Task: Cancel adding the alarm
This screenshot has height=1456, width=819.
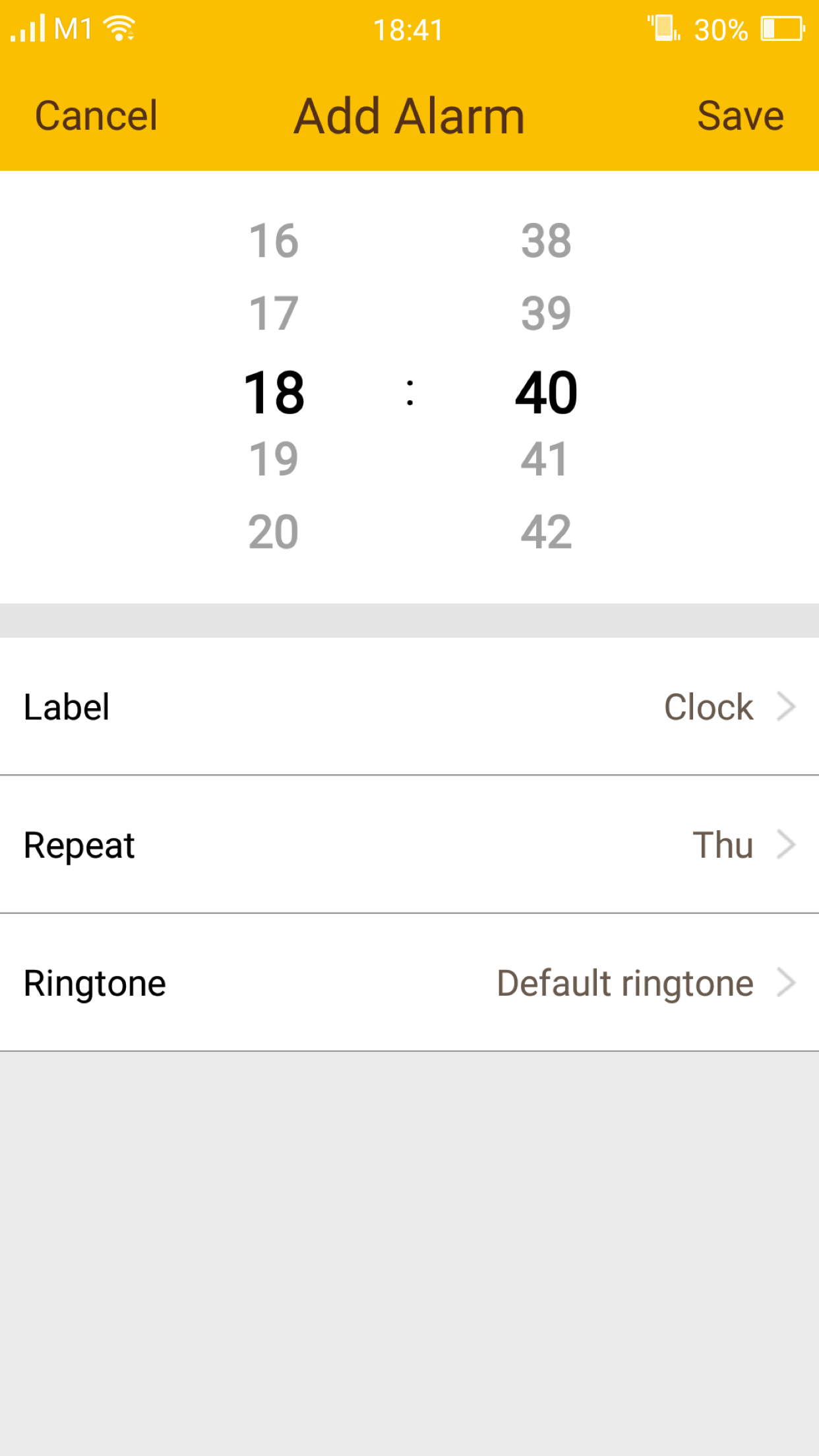Action: 96,116
